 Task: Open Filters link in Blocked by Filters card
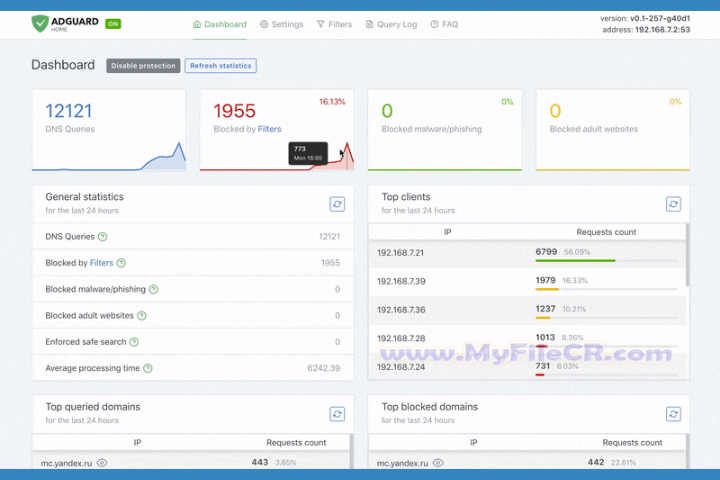click(x=269, y=129)
